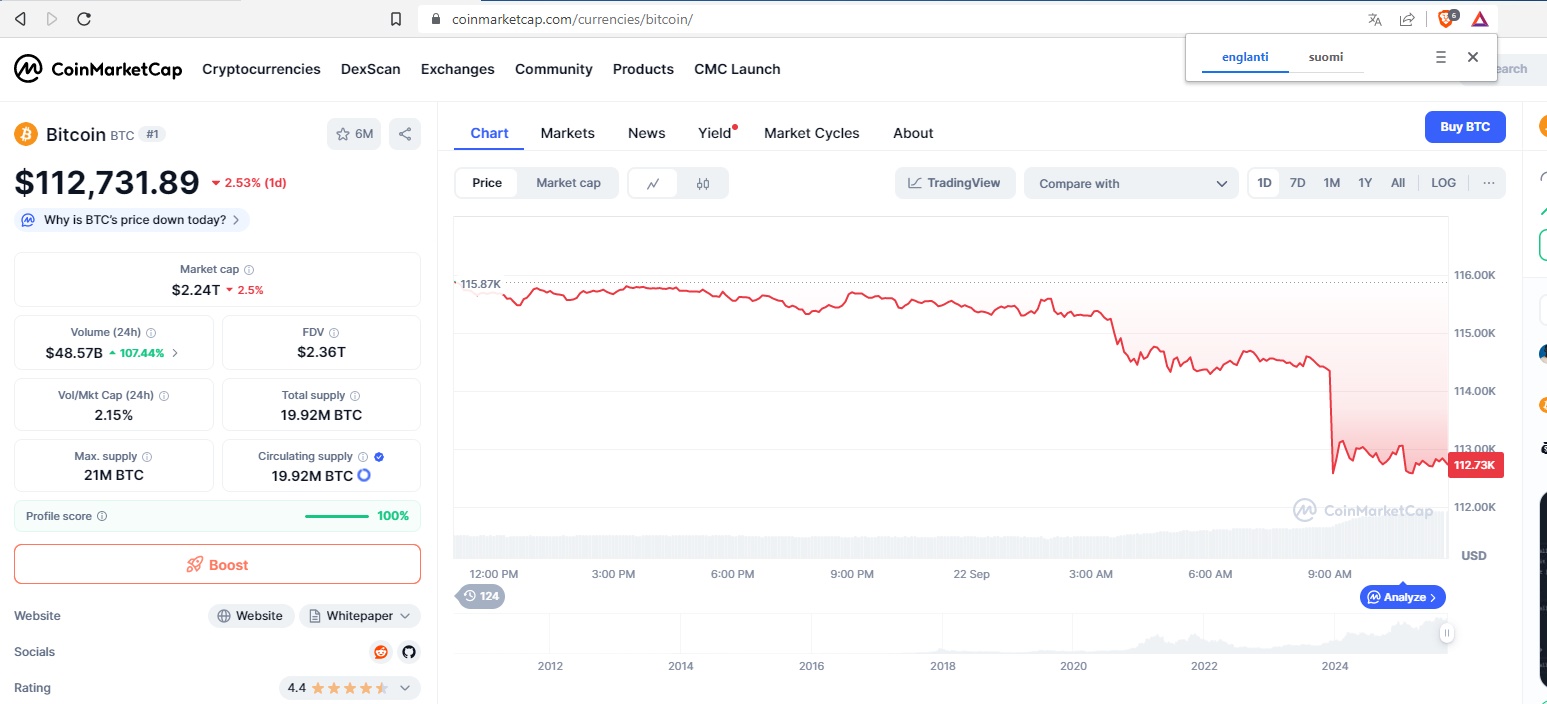The image size is (1547, 704).
Task: Expand the Rating 4.4 dropdown
Action: point(349,688)
